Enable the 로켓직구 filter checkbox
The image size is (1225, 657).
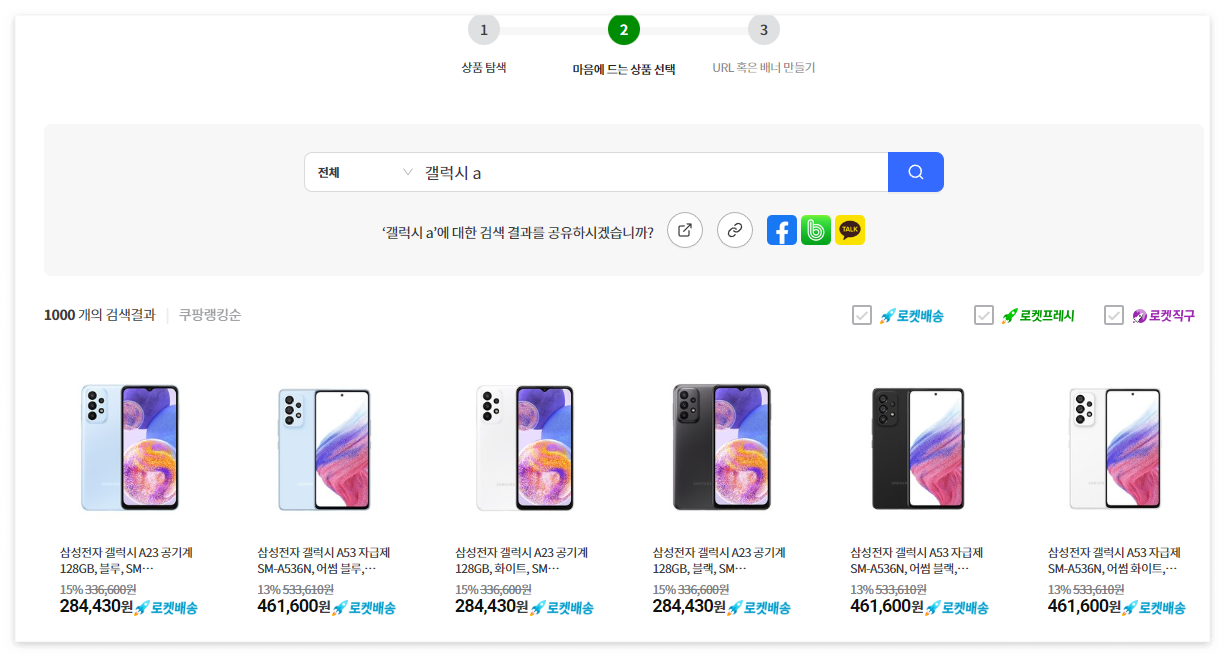pyautogui.click(x=1113, y=314)
